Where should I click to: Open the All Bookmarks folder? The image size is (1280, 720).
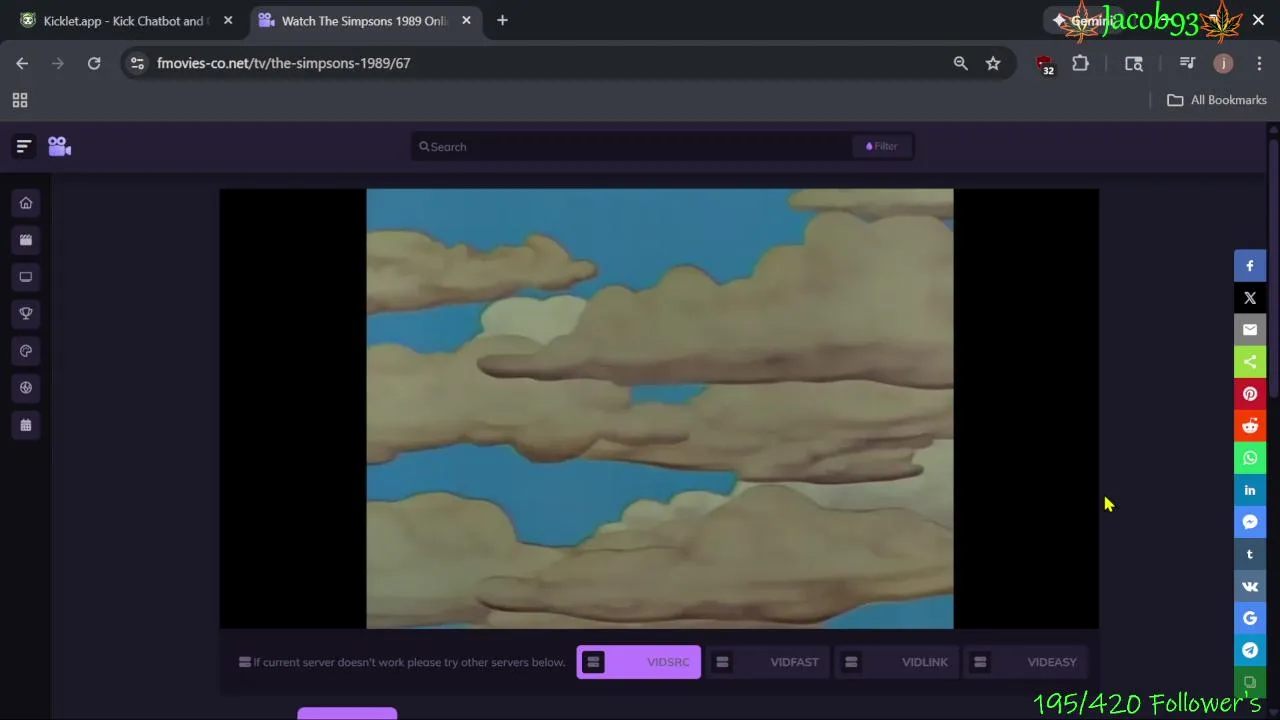[x=1217, y=100]
